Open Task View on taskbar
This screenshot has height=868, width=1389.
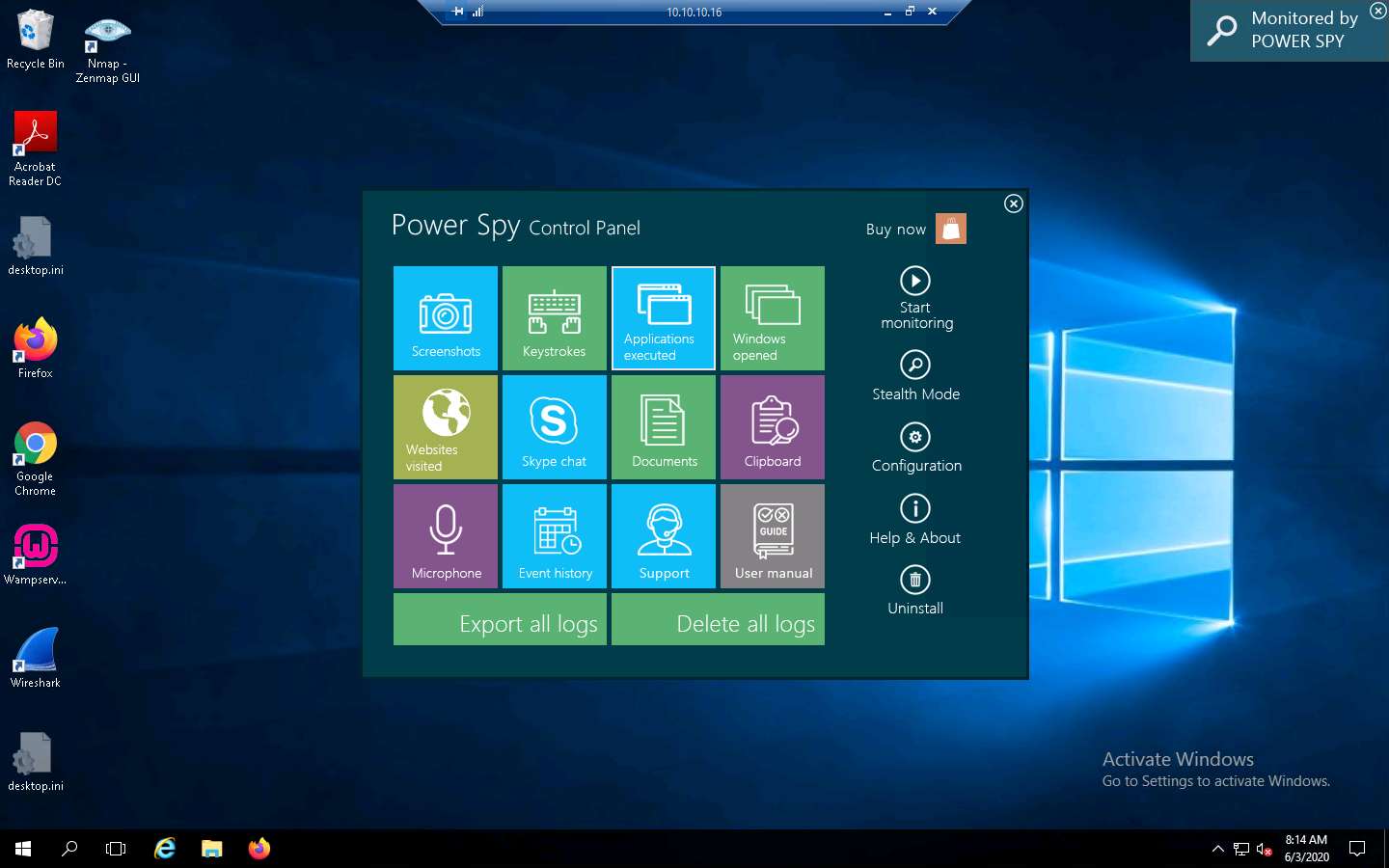tap(116, 849)
